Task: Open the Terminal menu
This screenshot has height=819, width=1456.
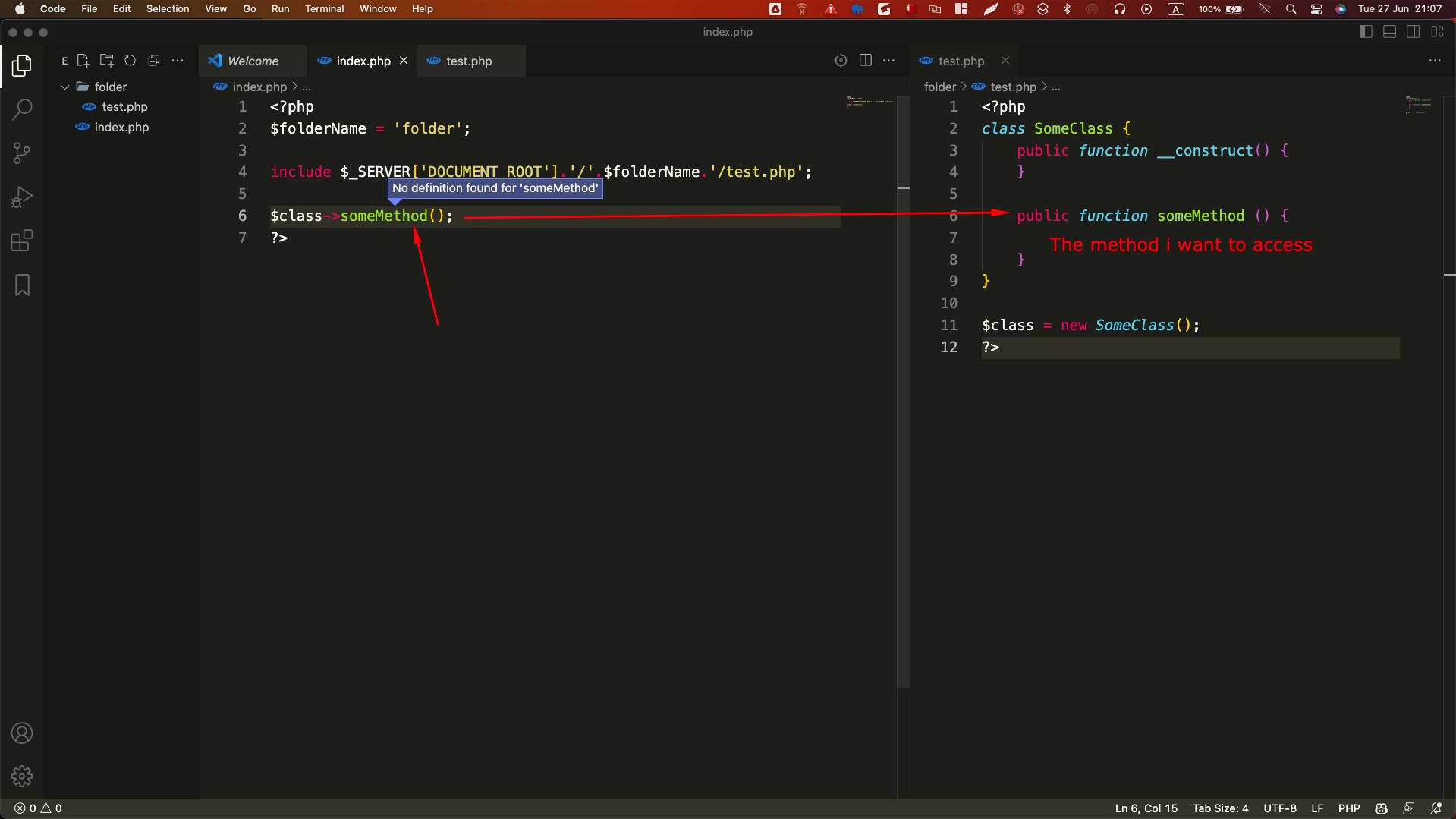Action: [324, 9]
